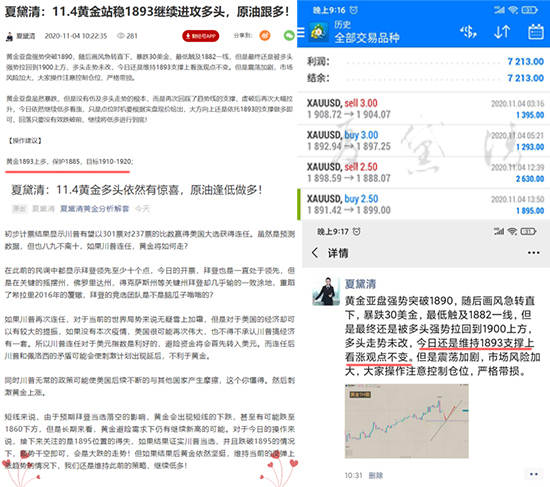The width and height of the screenshot is (550, 487).
Task: Tap the 1 395.00 profit amount
Action: tap(530, 115)
